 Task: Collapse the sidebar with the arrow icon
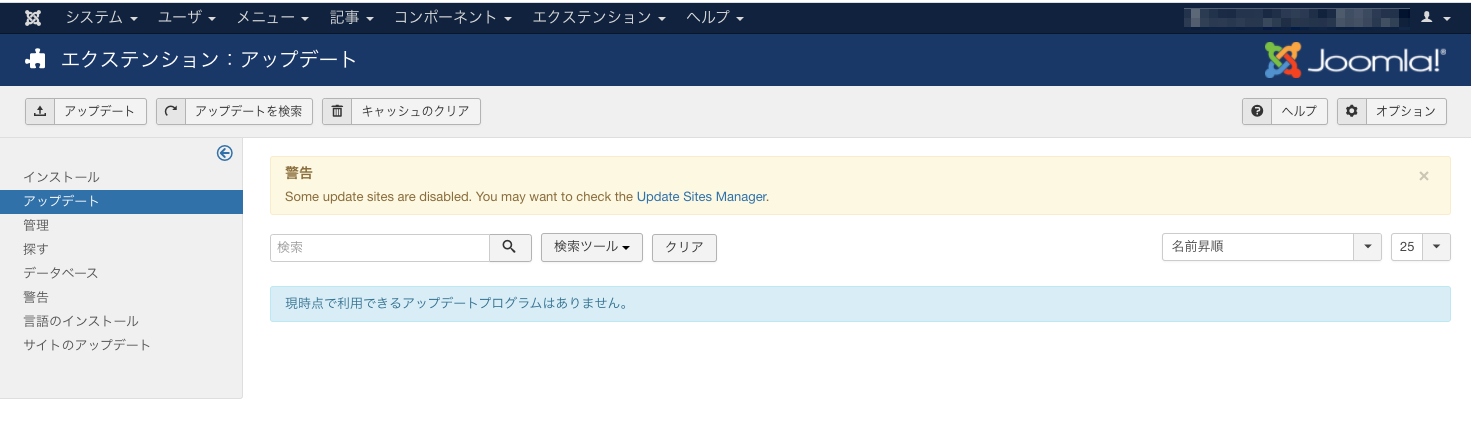[225, 153]
